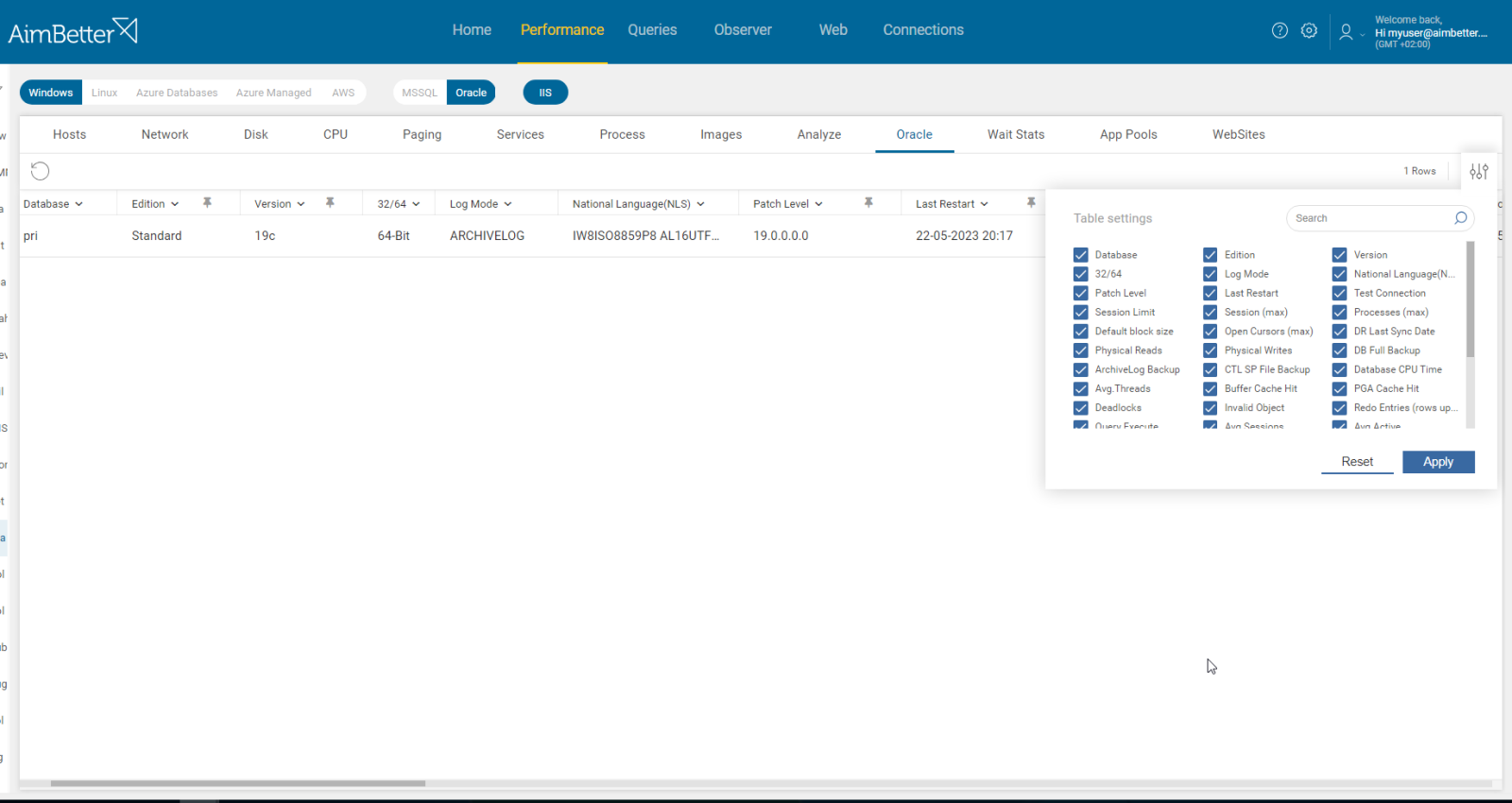Click the Reset button
Viewport: 1512px width, 803px height.
[1357, 462]
